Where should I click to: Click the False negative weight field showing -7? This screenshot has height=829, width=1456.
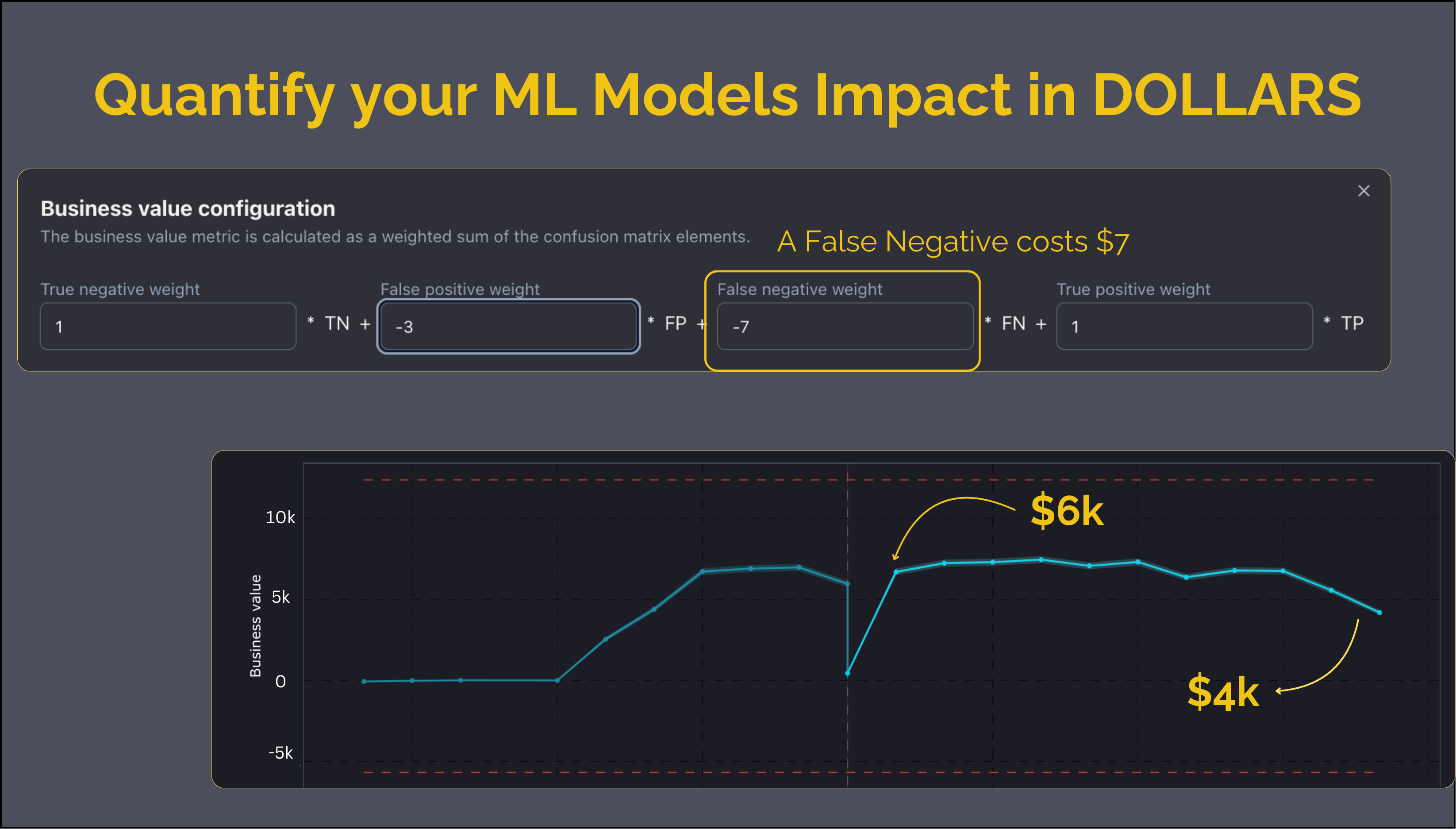pos(845,326)
